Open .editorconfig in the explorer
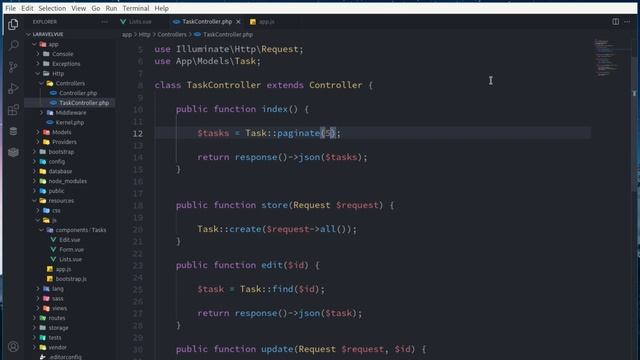Screen dimensions: 640x360 pos(65,357)
